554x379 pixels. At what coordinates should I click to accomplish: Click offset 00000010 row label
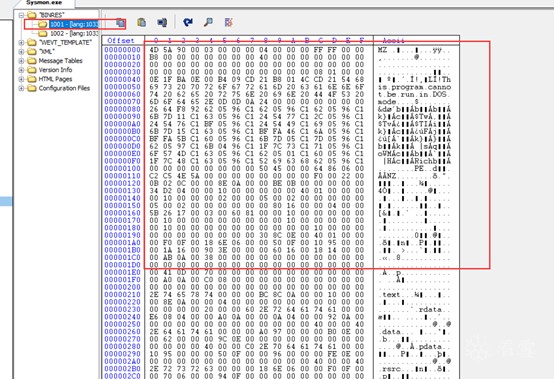click(x=122, y=57)
